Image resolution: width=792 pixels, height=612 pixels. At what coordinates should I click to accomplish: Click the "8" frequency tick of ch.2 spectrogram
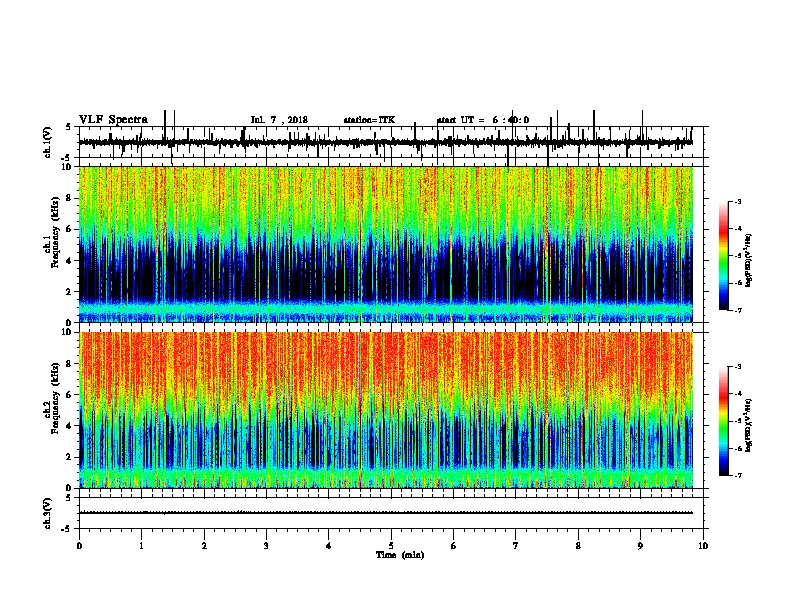coord(69,364)
